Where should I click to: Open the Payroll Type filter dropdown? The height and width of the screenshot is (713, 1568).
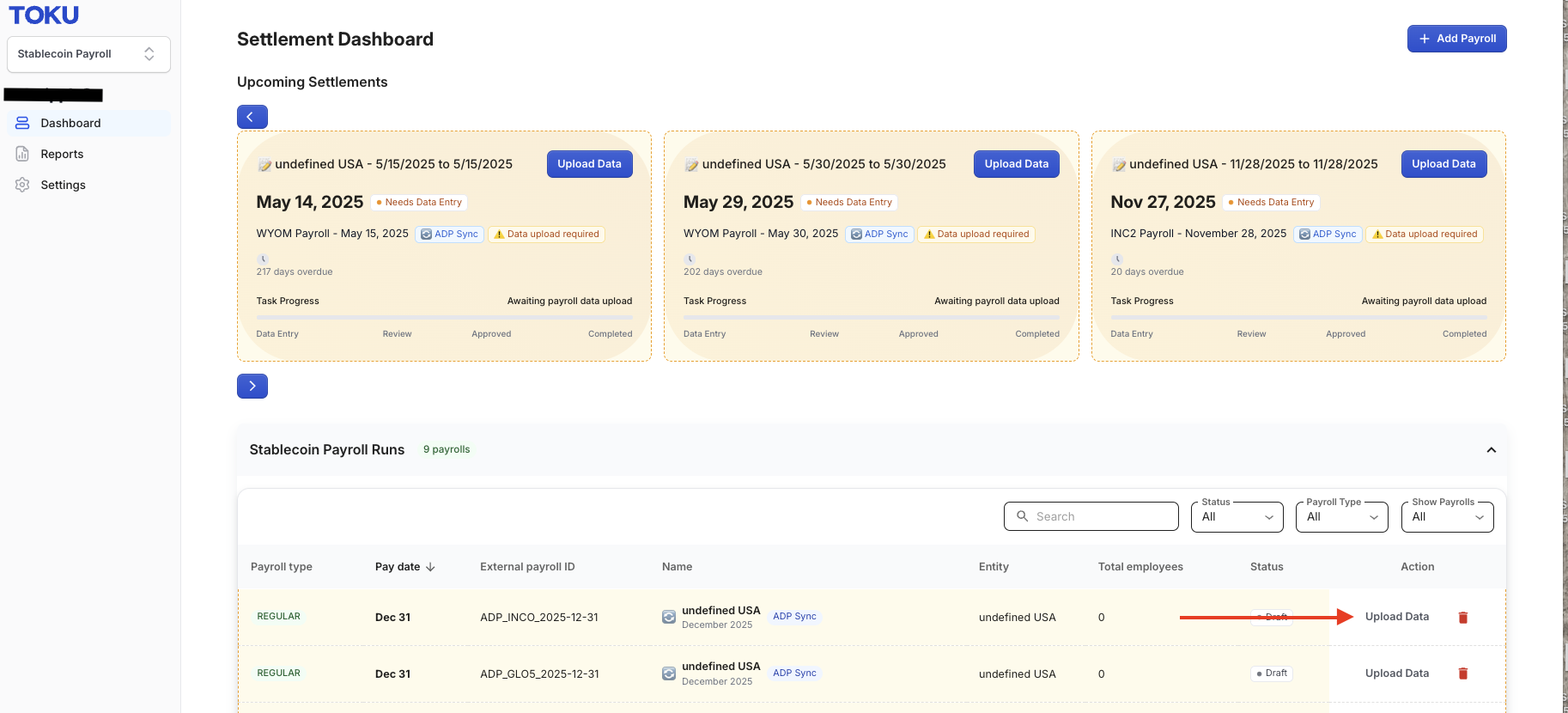click(x=1342, y=516)
